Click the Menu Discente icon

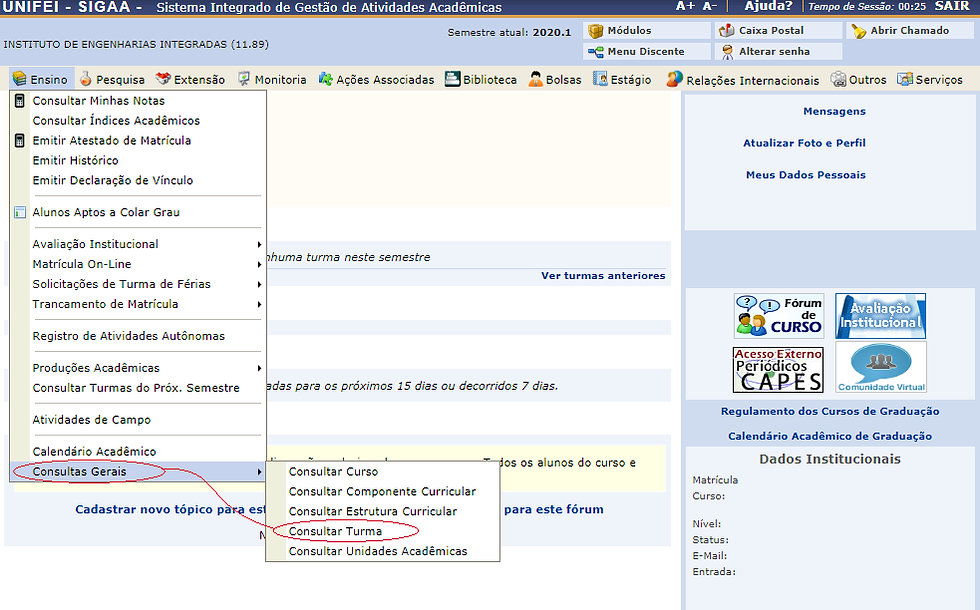click(x=596, y=52)
